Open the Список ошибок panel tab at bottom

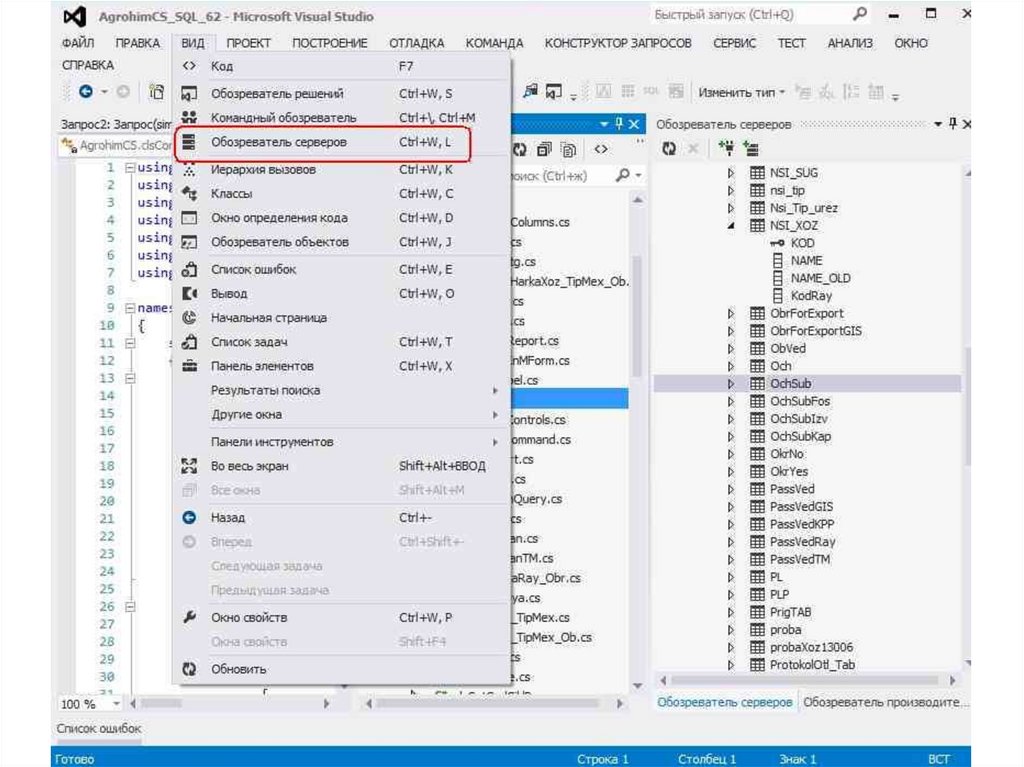(x=98, y=729)
